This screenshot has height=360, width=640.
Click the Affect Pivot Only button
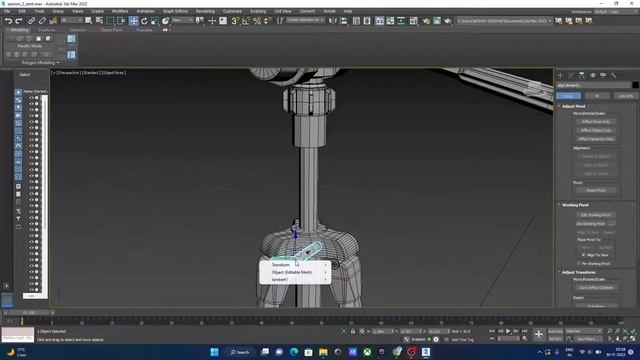pos(596,122)
